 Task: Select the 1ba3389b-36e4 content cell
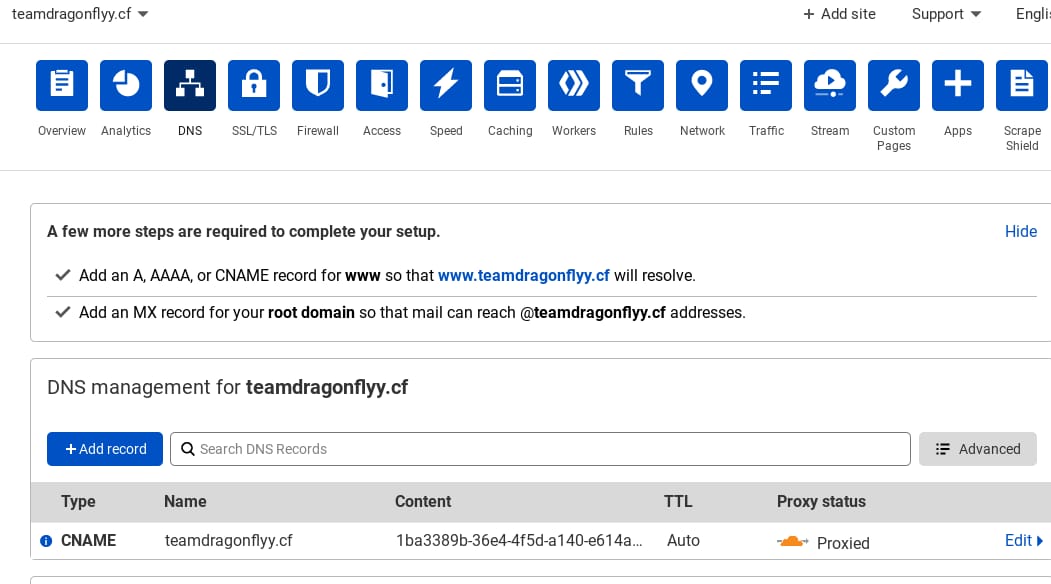tap(519, 540)
